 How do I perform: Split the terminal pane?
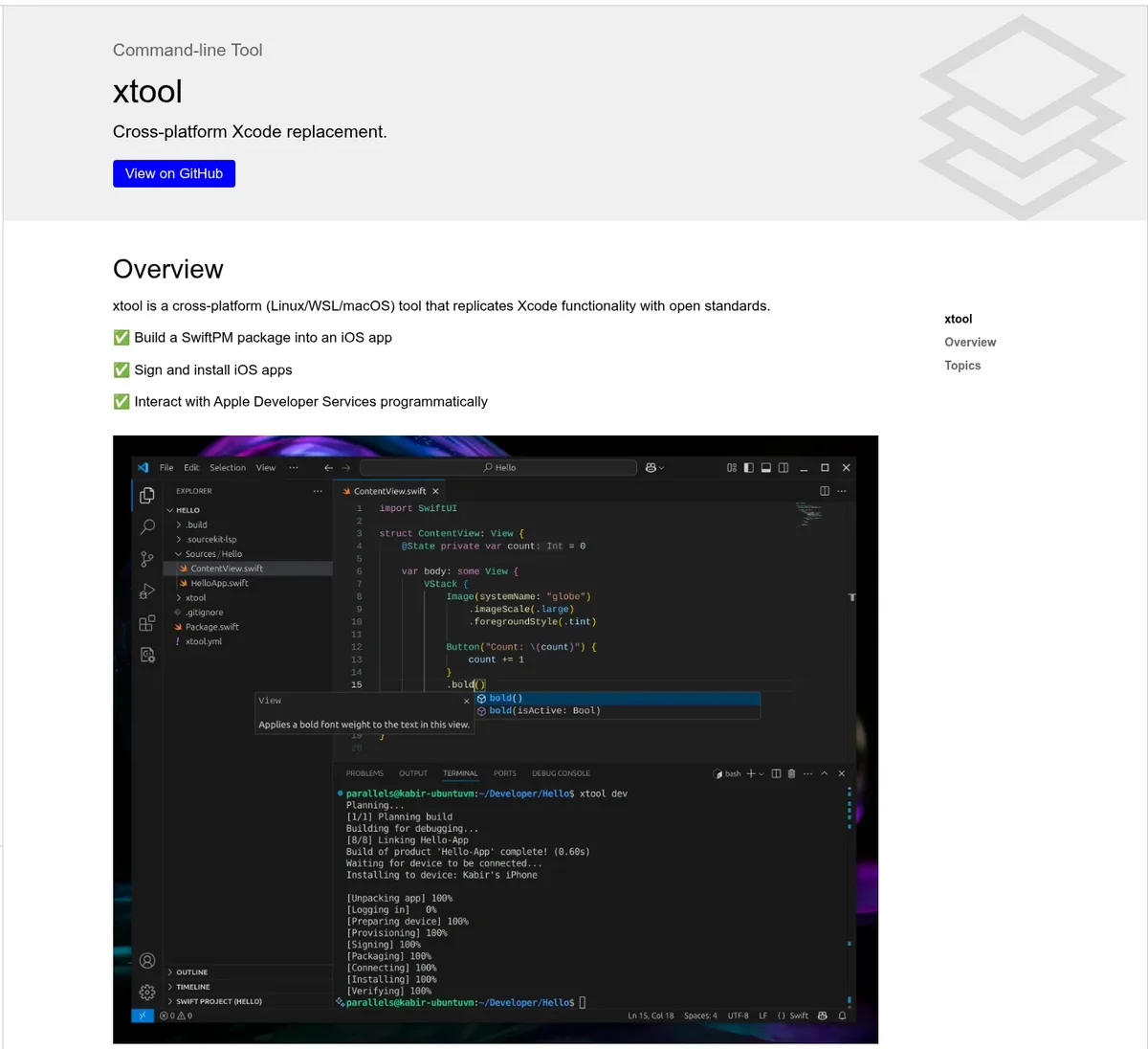tap(776, 773)
